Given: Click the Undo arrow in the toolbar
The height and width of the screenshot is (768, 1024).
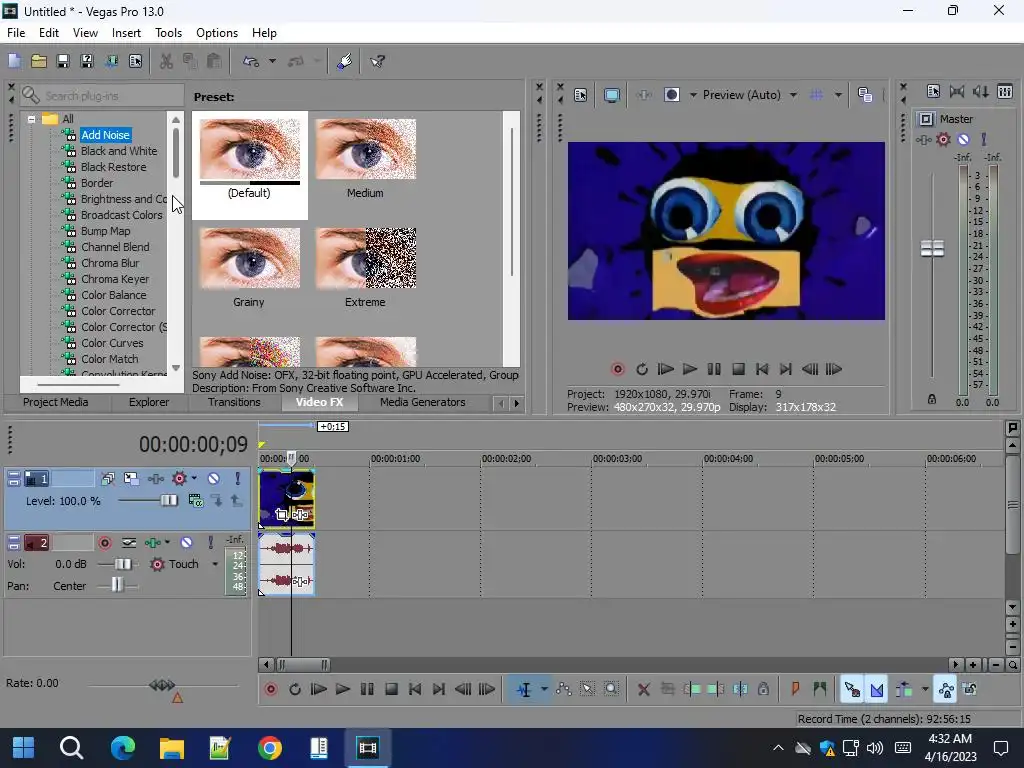Looking at the screenshot, I should coord(251,61).
